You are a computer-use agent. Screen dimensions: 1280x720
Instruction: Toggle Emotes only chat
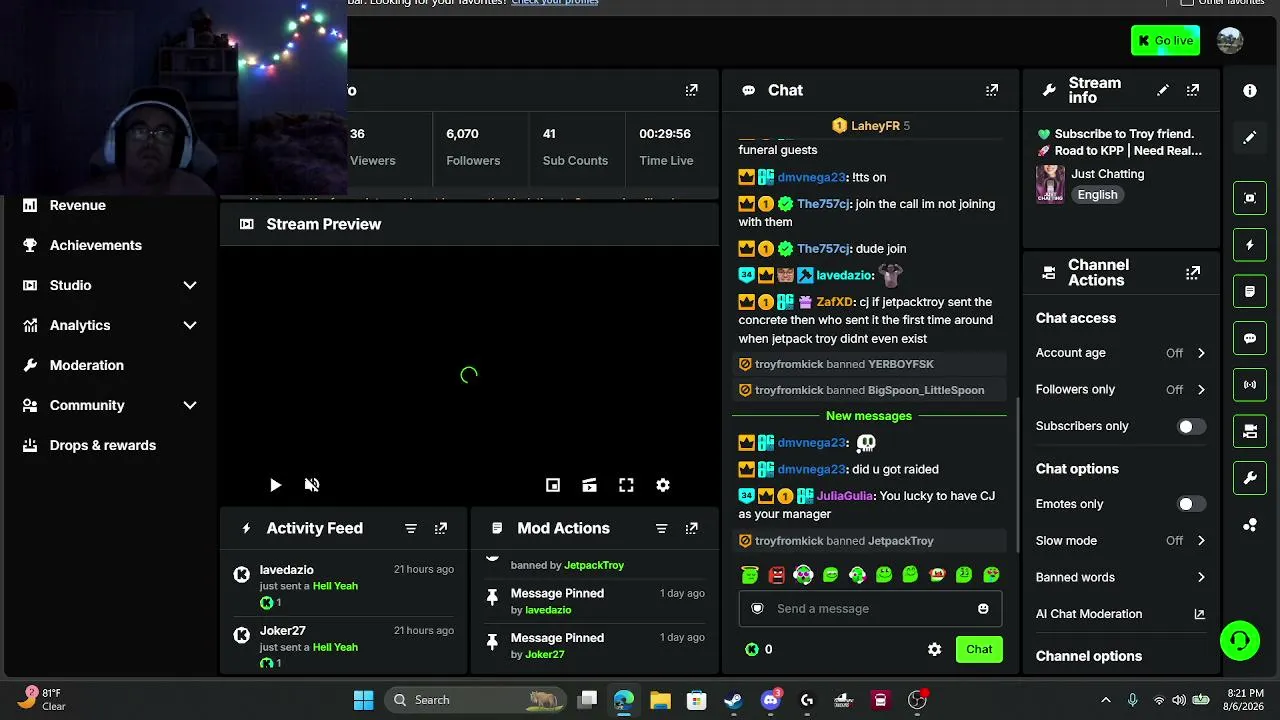tap(1190, 504)
